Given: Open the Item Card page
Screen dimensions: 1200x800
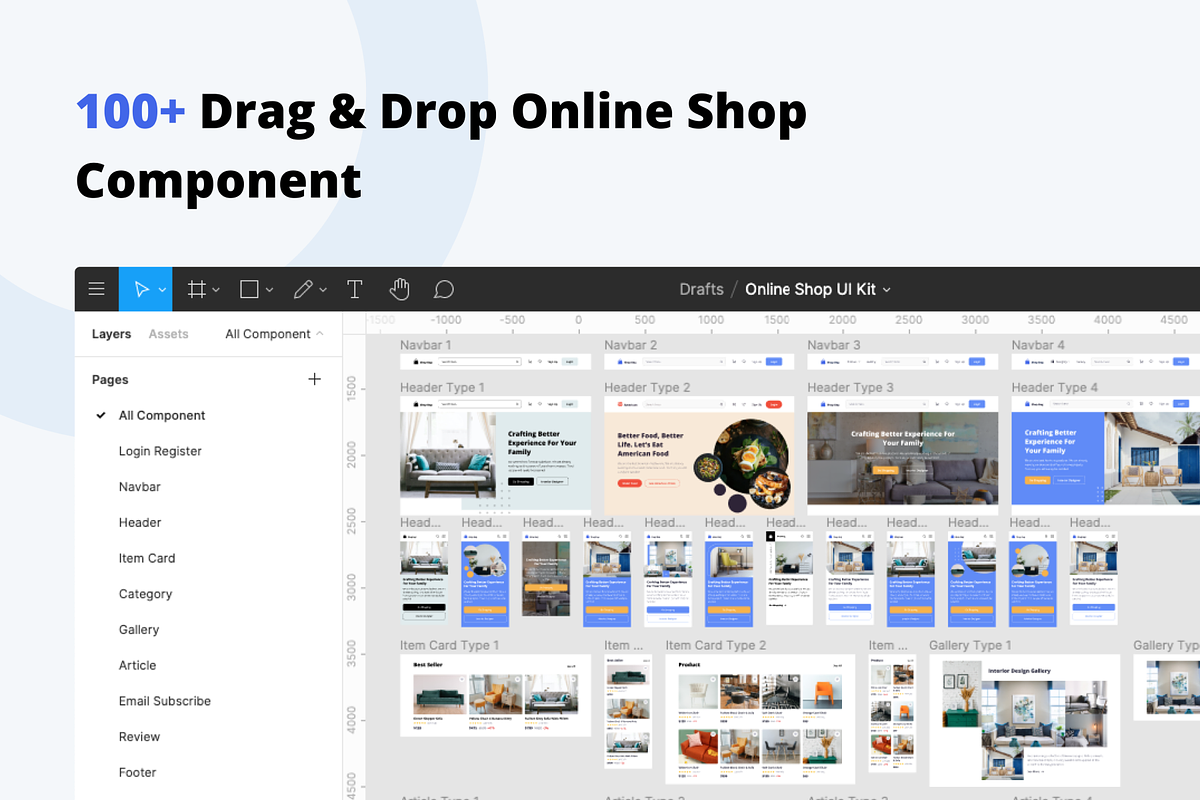Looking at the screenshot, I should [147, 558].
